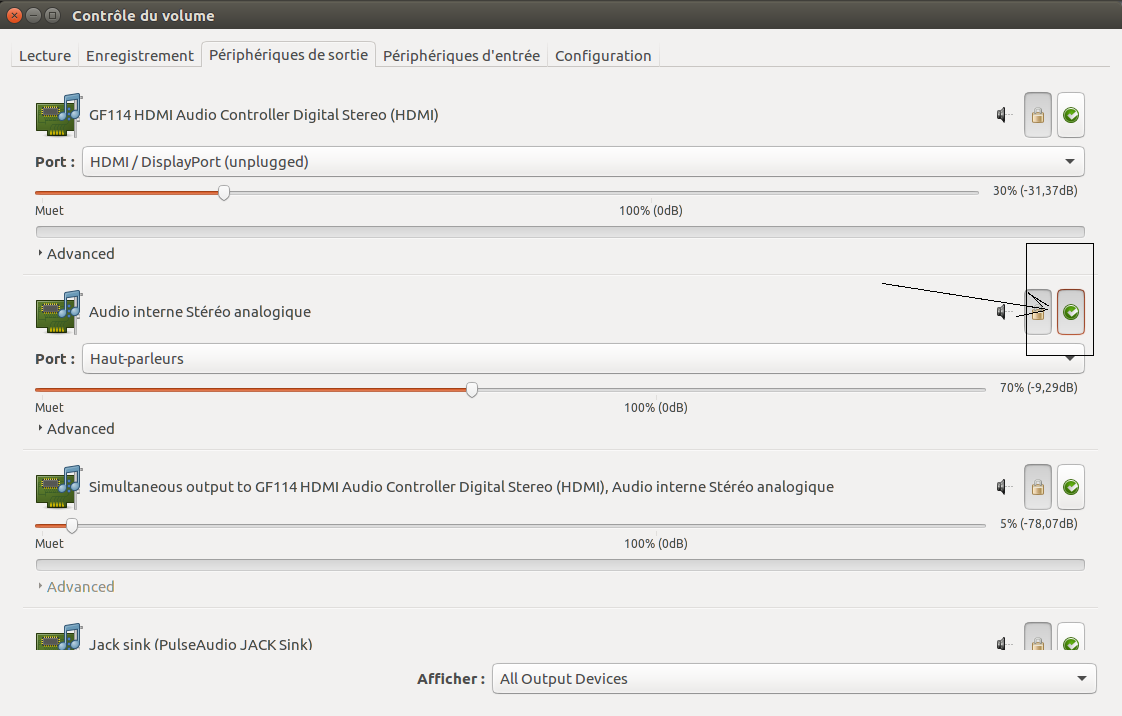Mute the Audio interne Stéréo analogique output
The image size is (1122, 716).
point(1003,312)
